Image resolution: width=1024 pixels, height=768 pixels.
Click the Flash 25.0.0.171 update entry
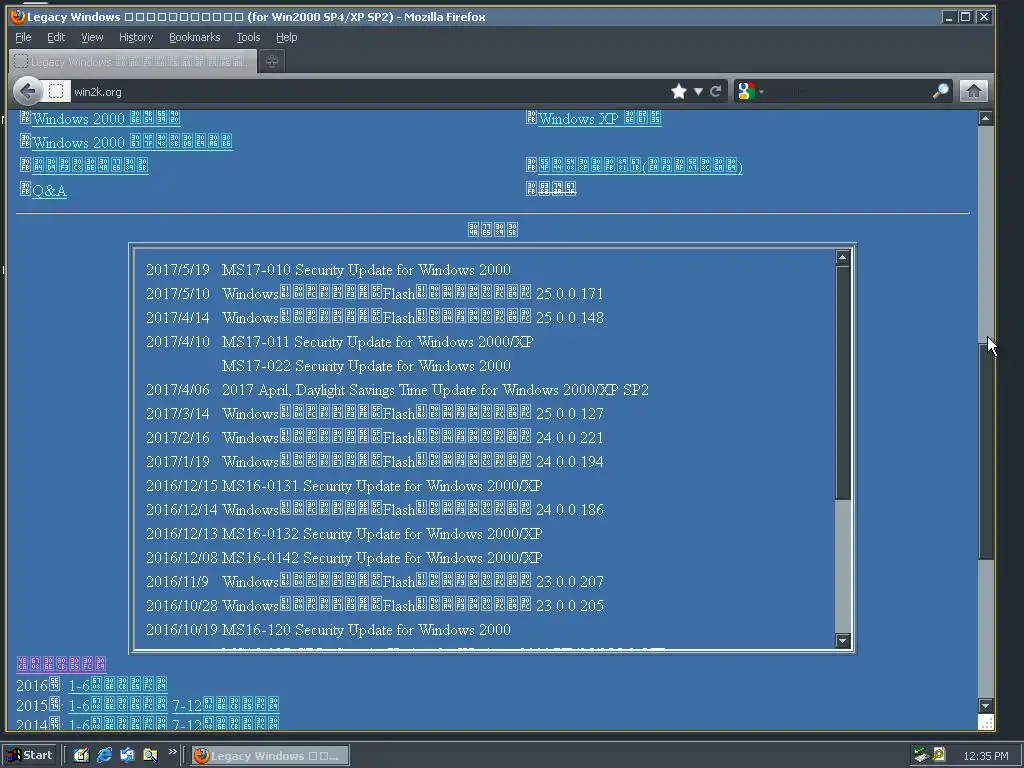pos(413,294)
